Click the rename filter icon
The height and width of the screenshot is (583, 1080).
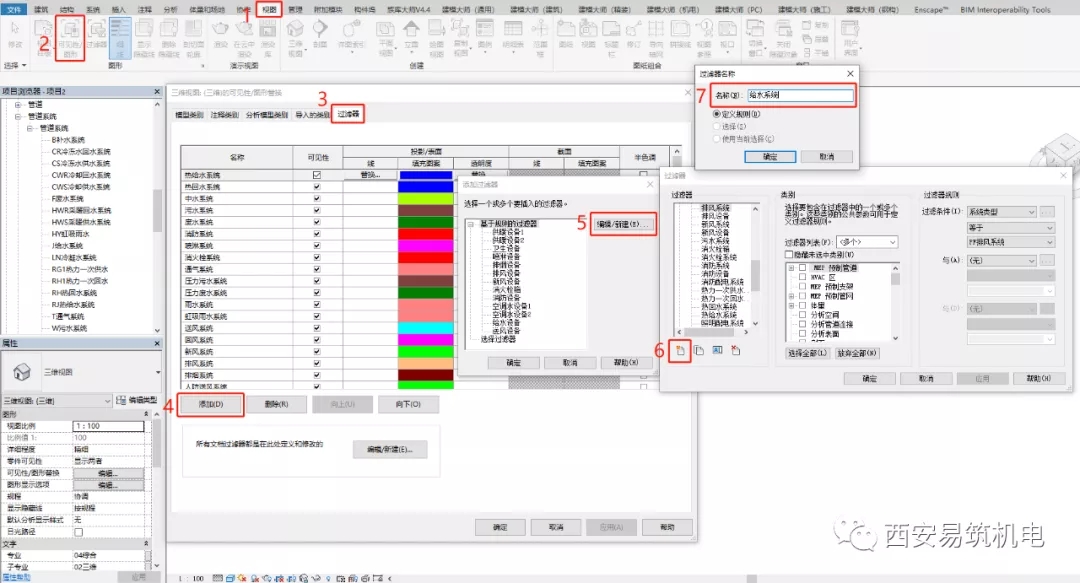717,351
